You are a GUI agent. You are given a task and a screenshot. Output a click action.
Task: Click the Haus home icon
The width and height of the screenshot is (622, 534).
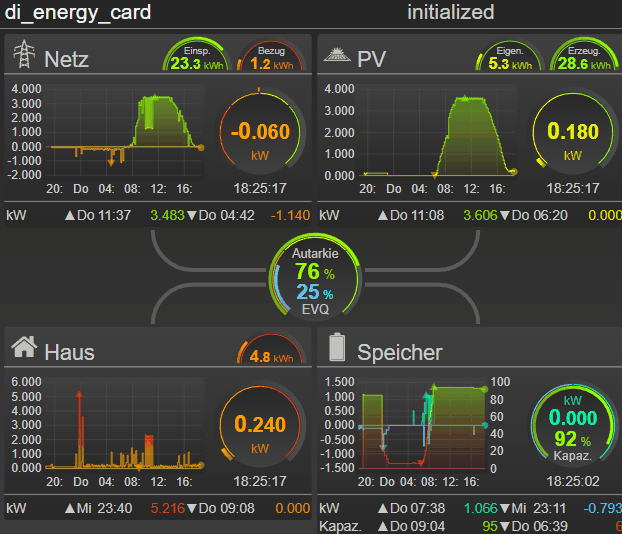tap(24, 348)
